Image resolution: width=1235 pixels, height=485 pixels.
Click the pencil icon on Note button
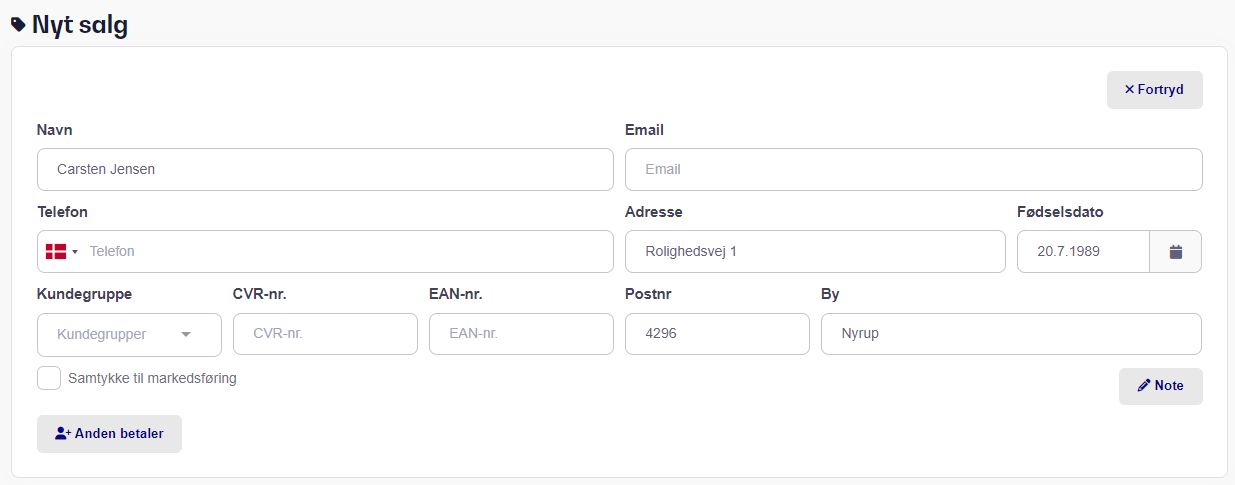[1144, 386]
